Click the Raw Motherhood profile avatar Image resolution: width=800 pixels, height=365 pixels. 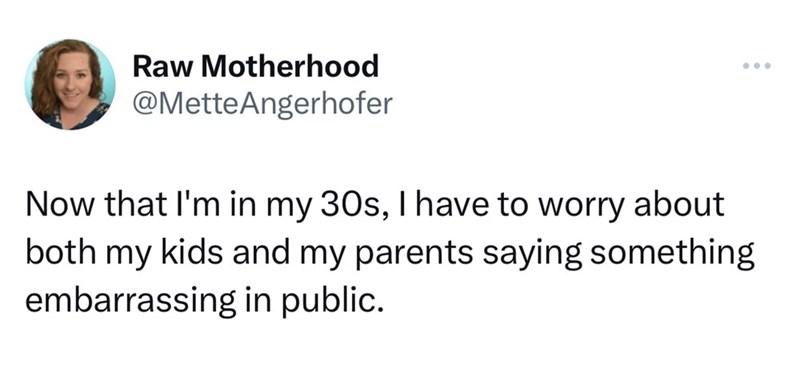point(70,85)
